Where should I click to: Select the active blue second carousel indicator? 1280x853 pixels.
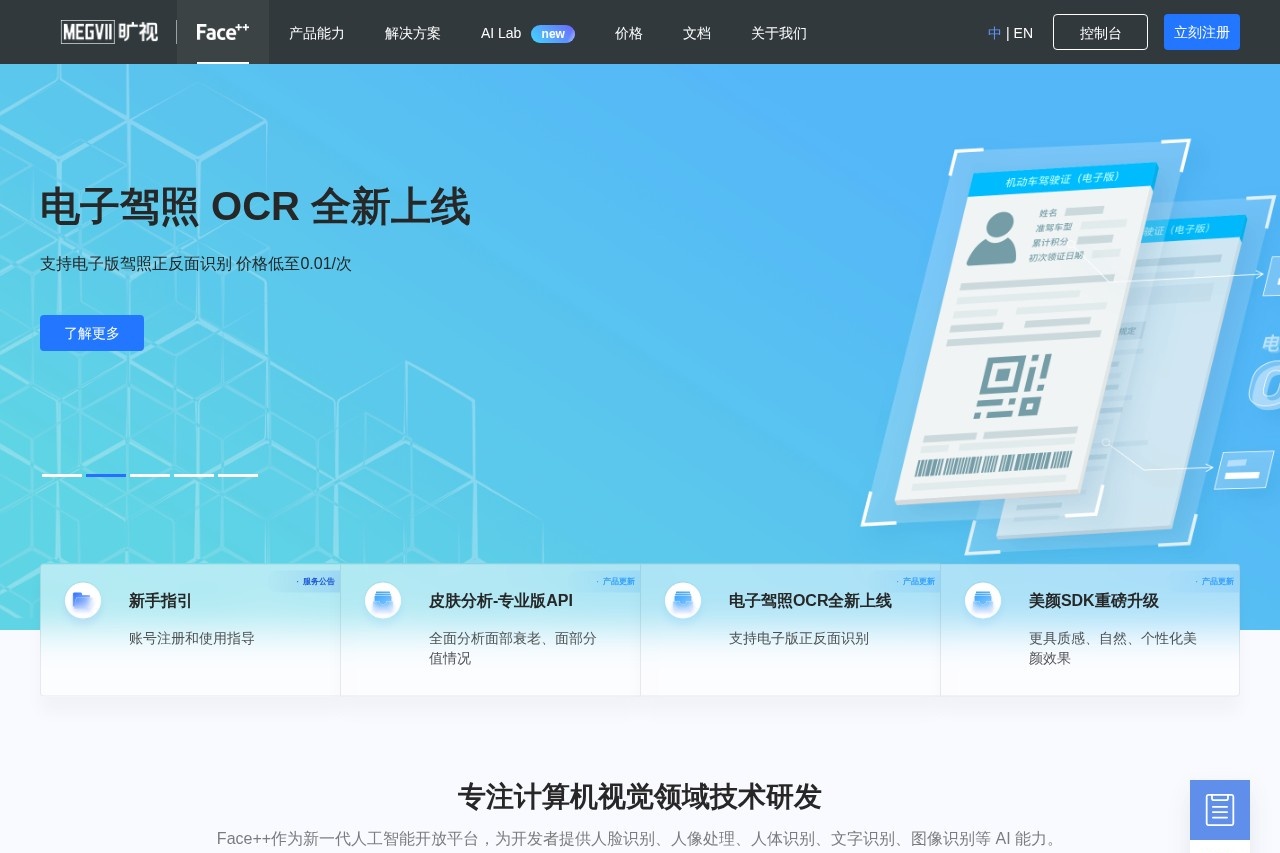(106, 475)
